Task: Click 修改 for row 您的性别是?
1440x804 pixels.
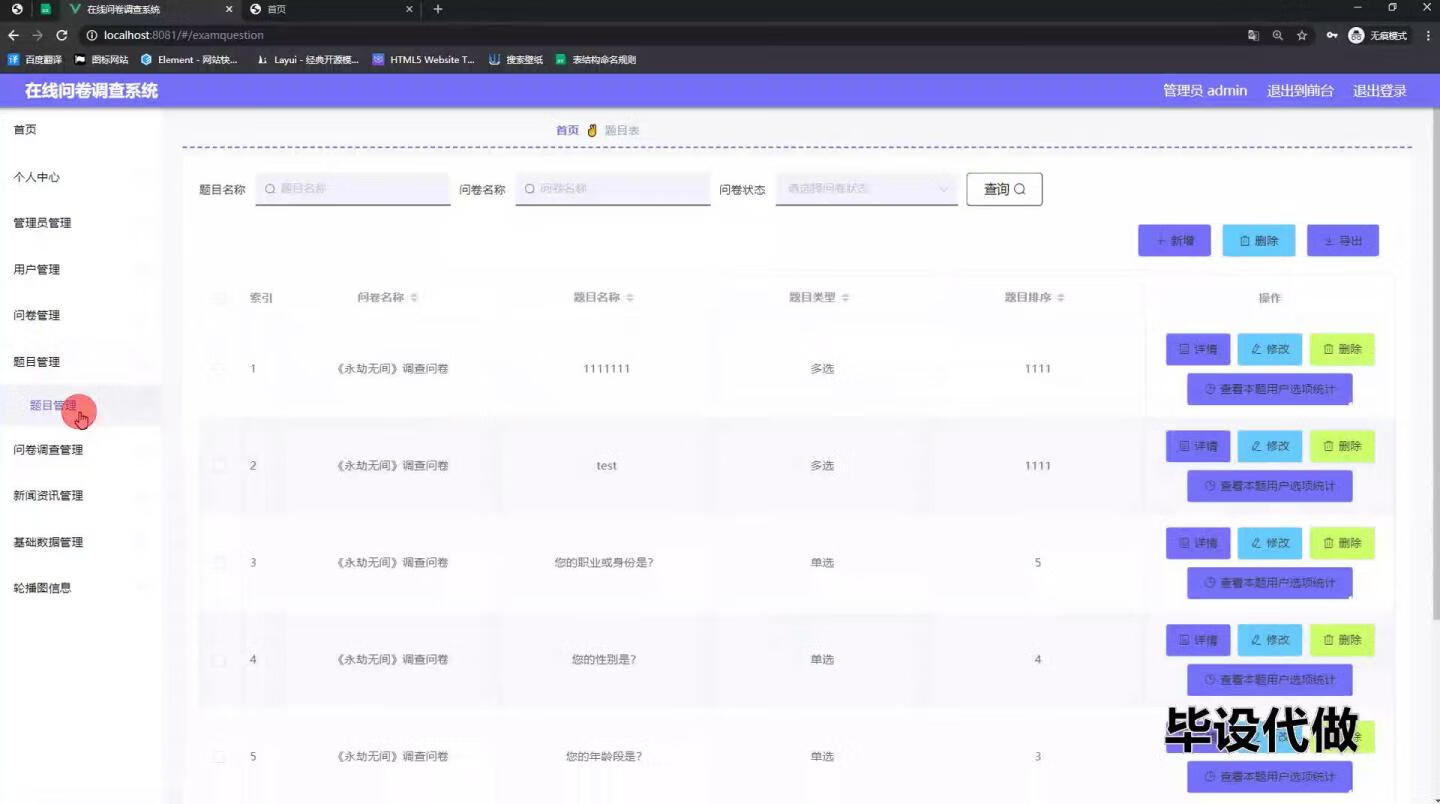Action: [1270, 640]
